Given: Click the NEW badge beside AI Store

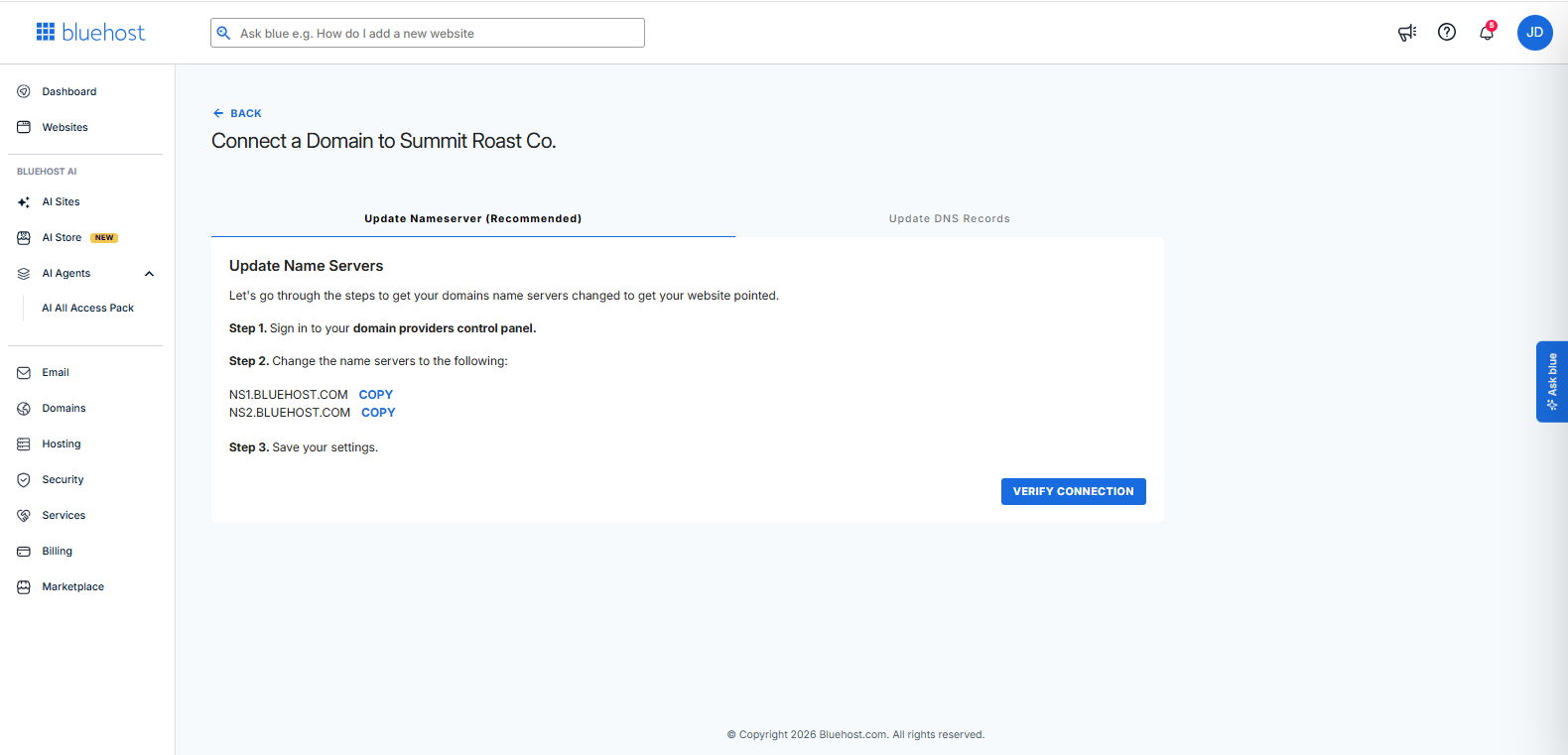Looking at the screenshot, I should point(104,238).
